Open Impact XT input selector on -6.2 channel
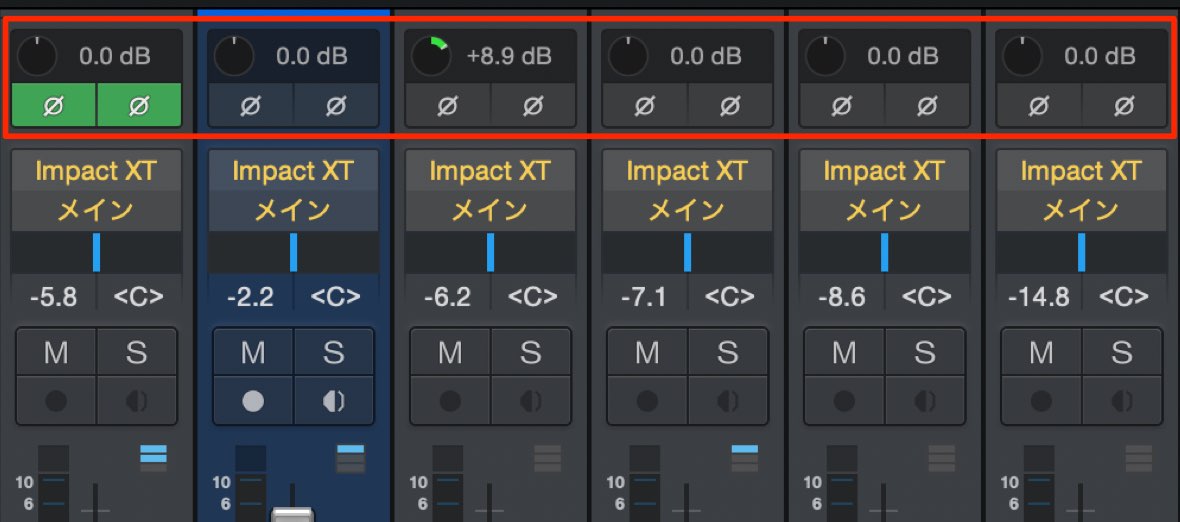 click(491, 171)
